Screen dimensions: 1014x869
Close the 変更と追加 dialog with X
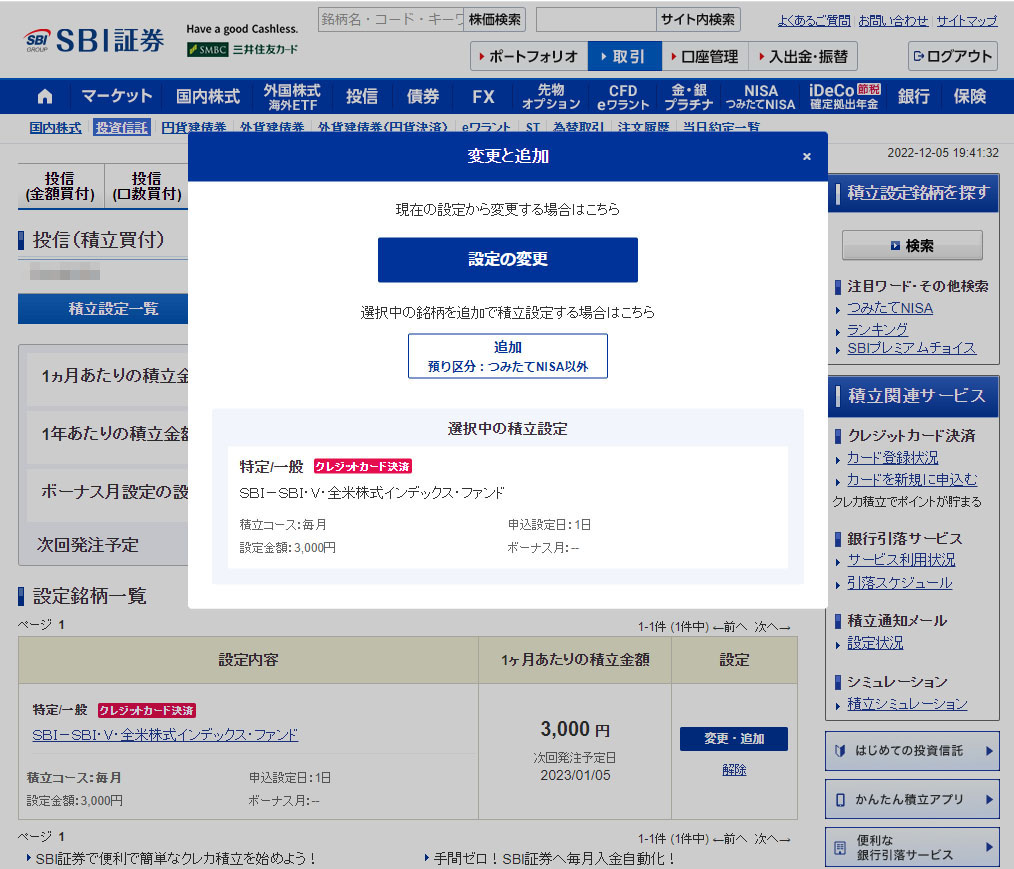tap(807, 156)
